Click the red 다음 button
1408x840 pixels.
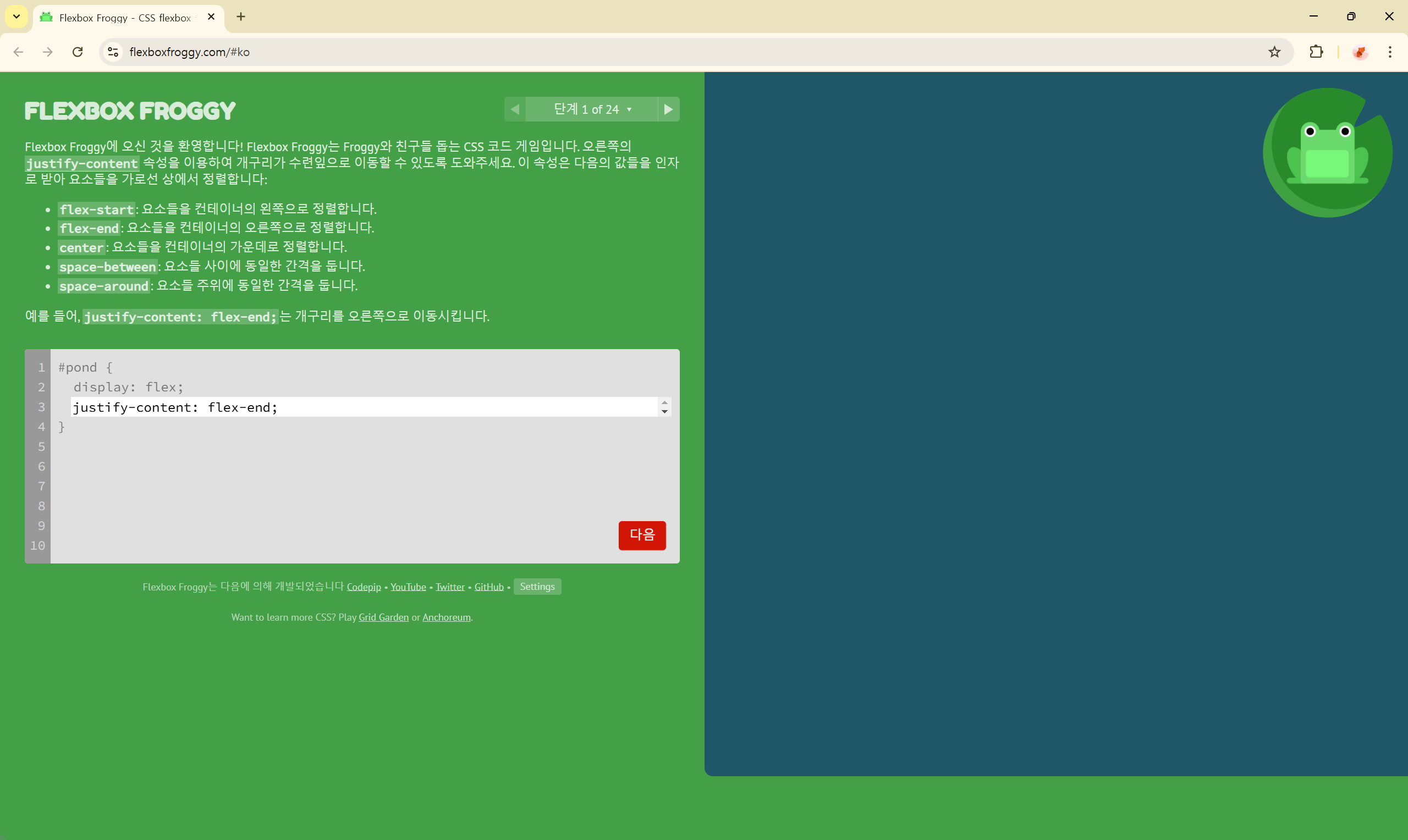(x=641, y=535)
